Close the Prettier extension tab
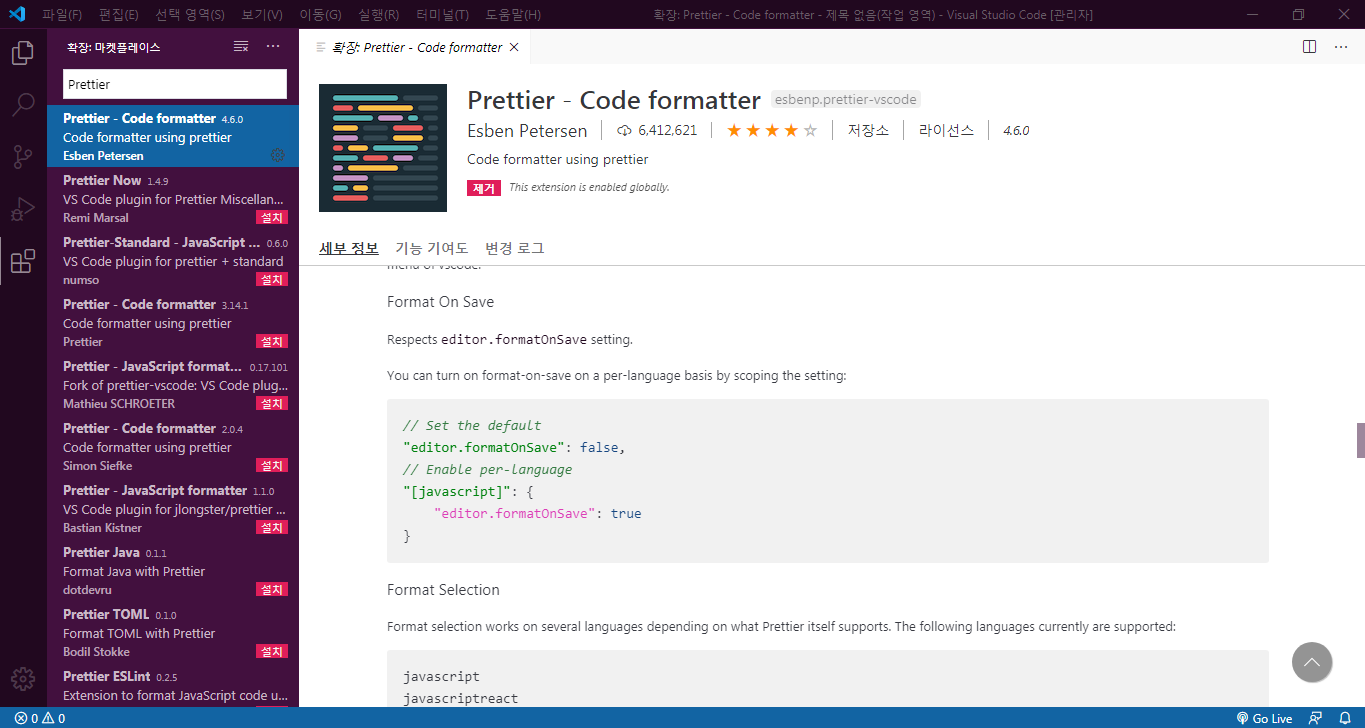1365x728 pixels. click(x=514, y=47)
